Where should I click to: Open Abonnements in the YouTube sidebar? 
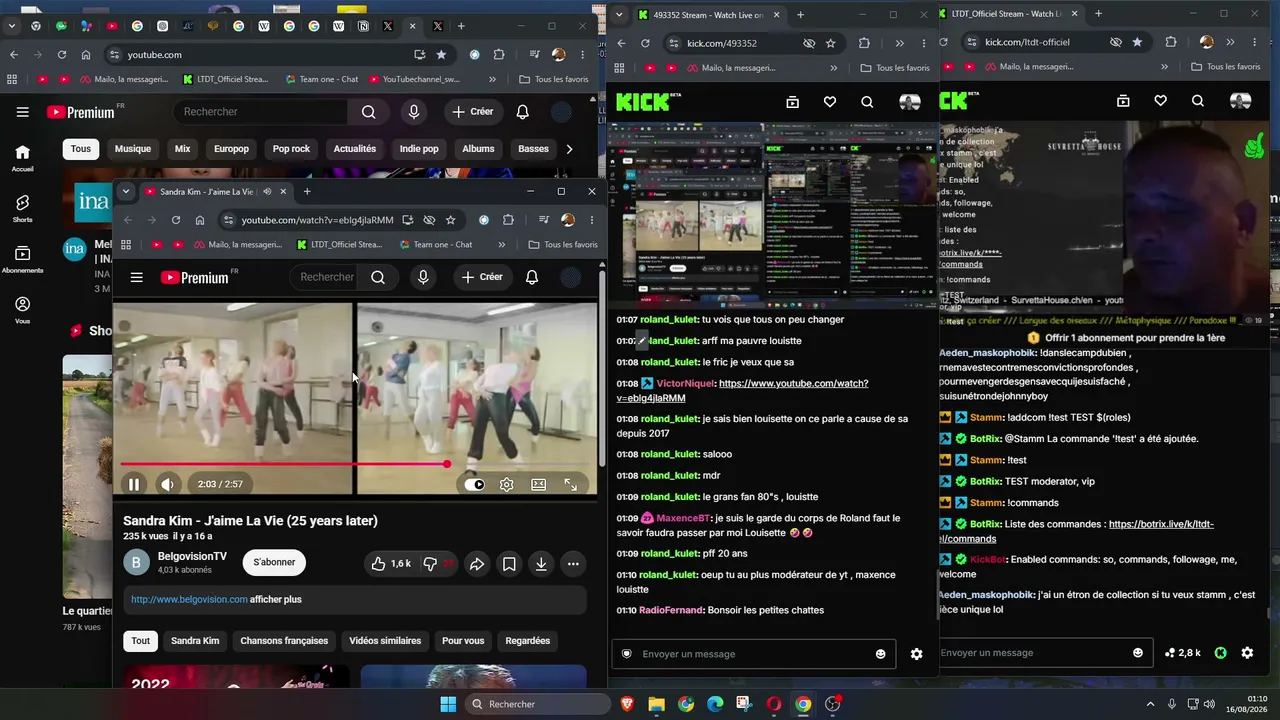point(22,259)
